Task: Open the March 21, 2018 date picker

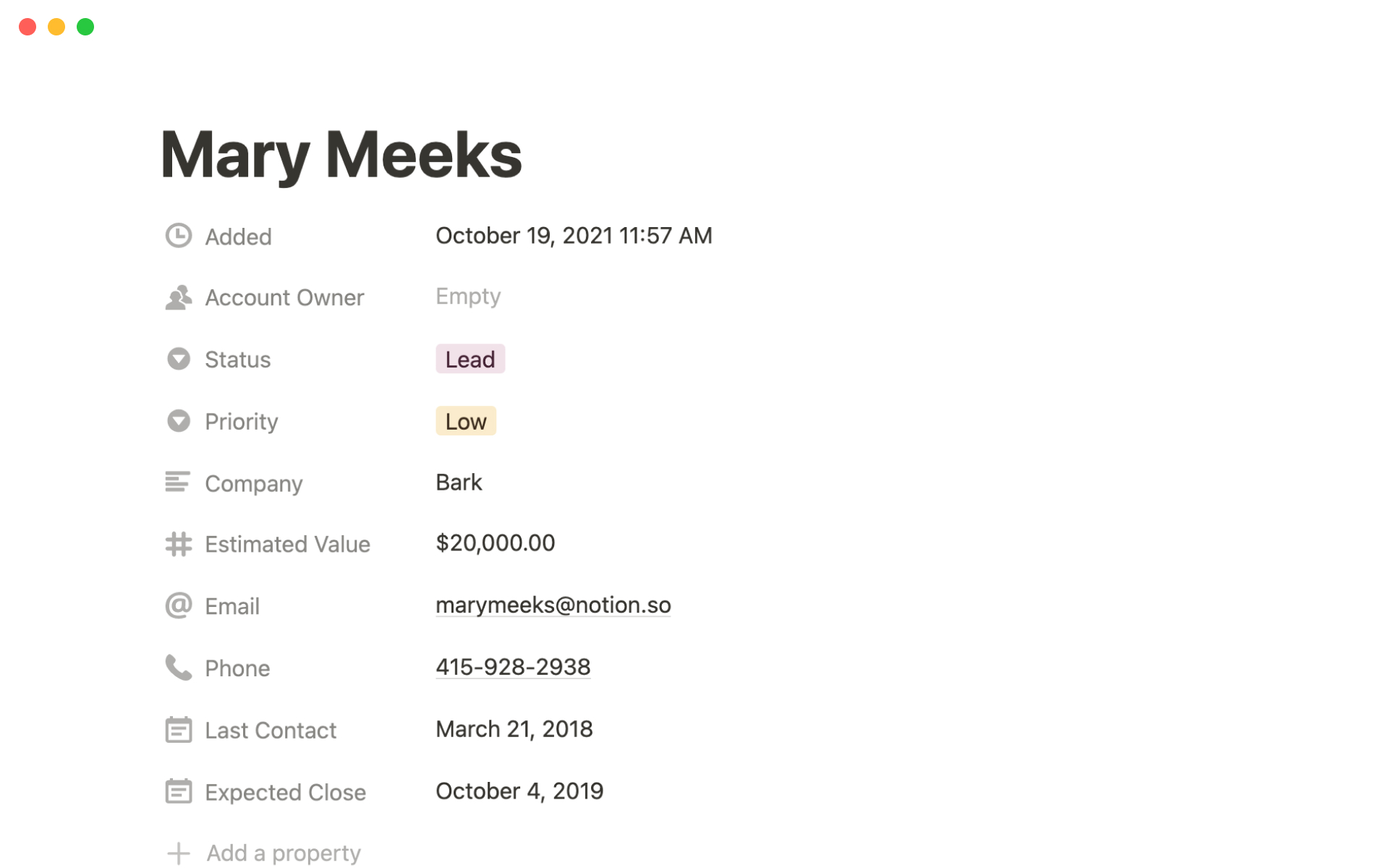Action: point(514,729)
